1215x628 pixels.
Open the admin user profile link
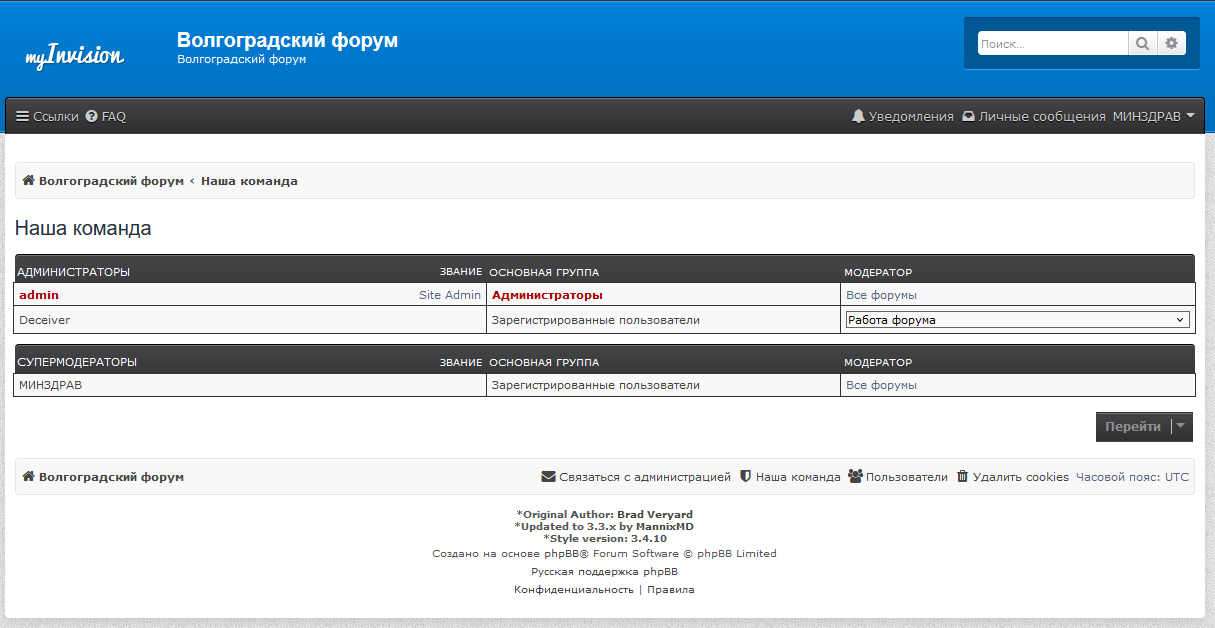(x=39, y=295)
